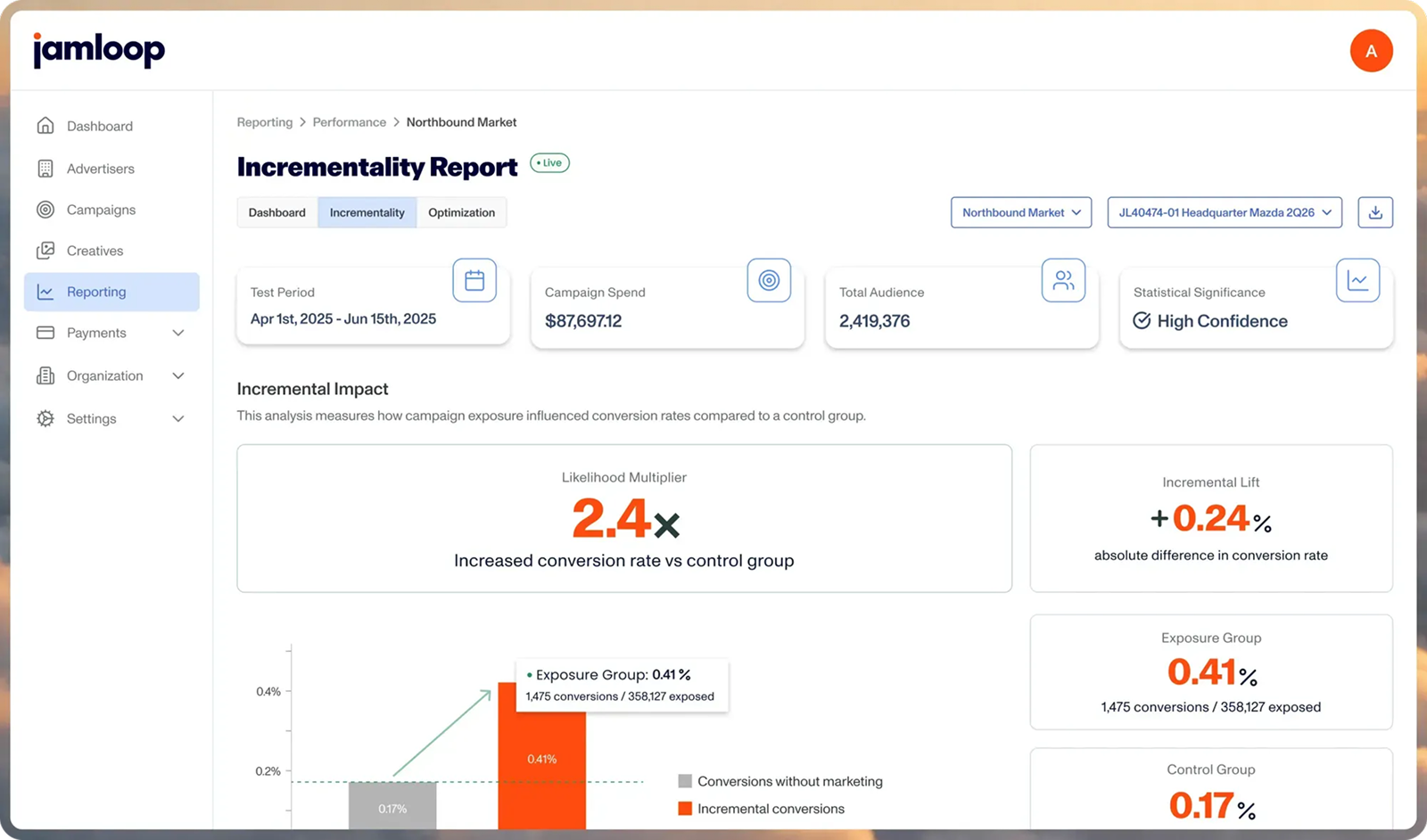The width and height of the screenshot is (1427, 840).
Task: Expand the Settings chevron
Action: (178, 418)
